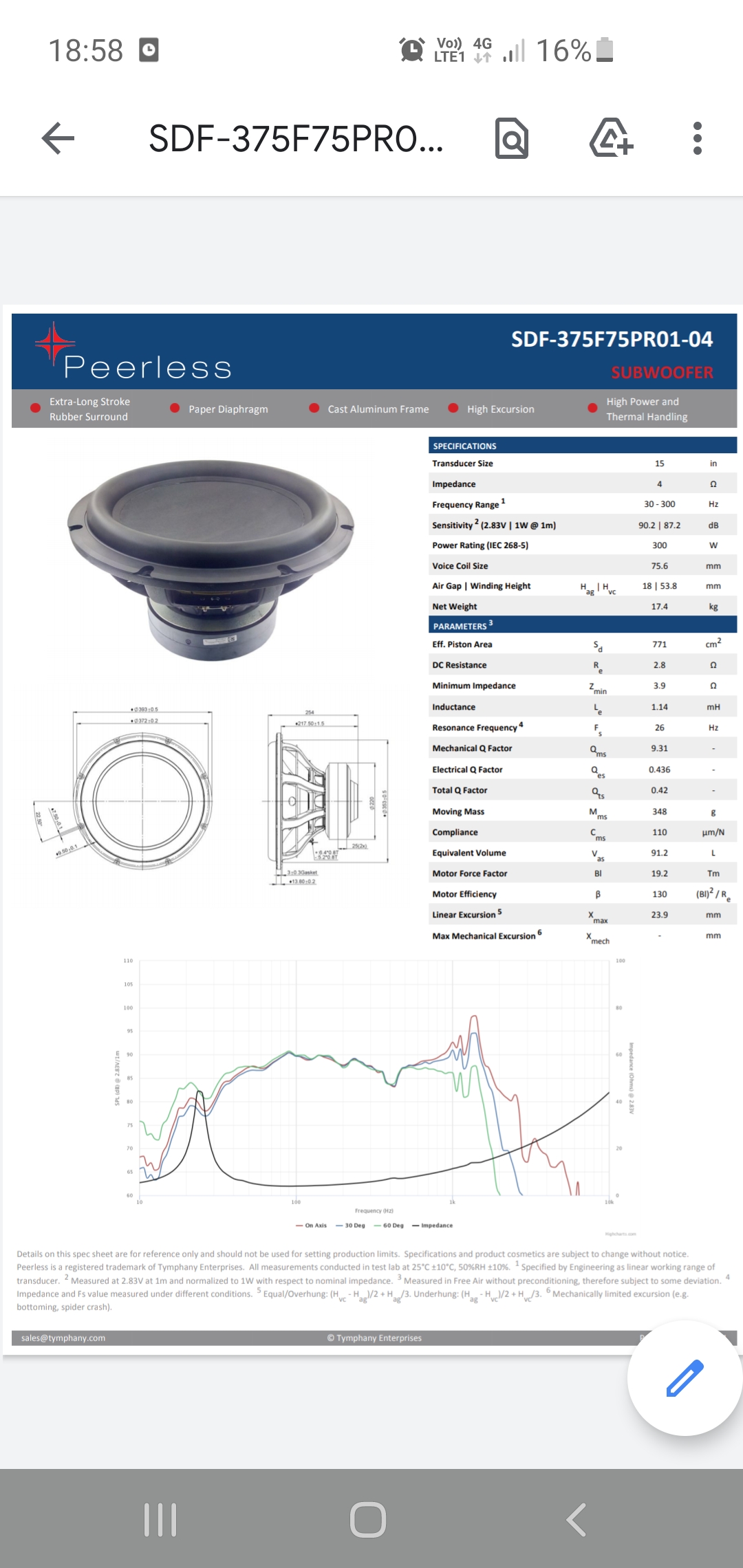Tap the Frequency Range value 30 - 300

659,504
